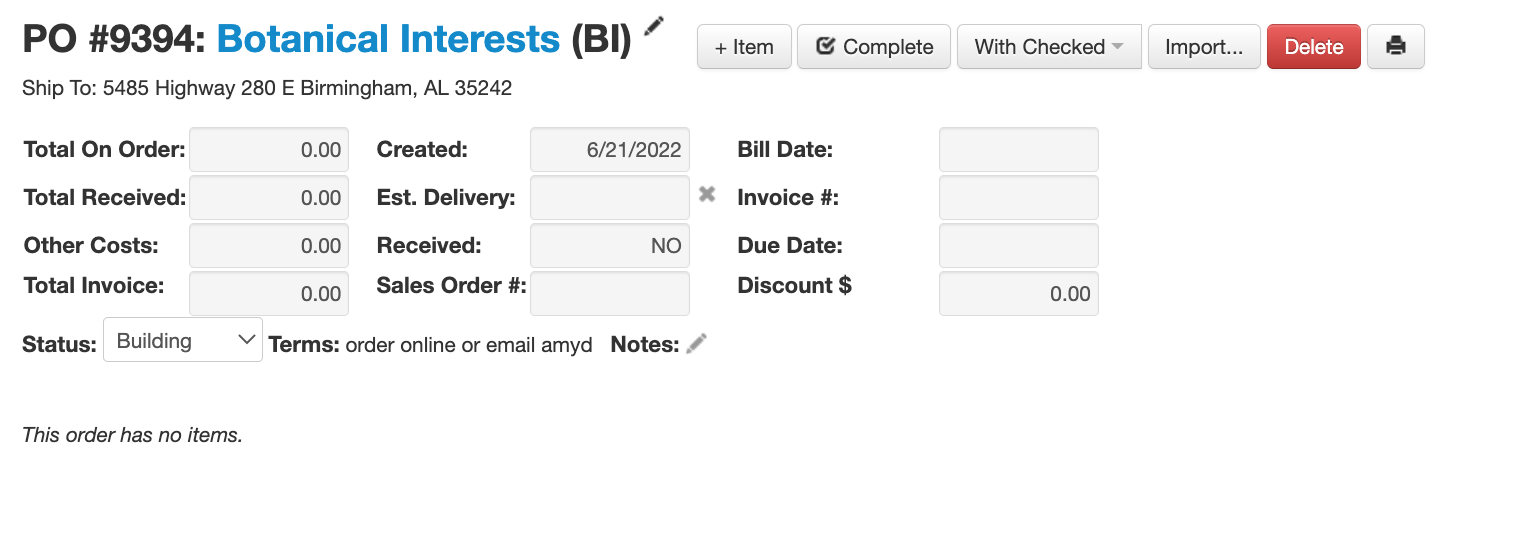This screenshot has width=1520, height=534.
Task: Click the printer icon button
Action: [x=1395, y=47]
